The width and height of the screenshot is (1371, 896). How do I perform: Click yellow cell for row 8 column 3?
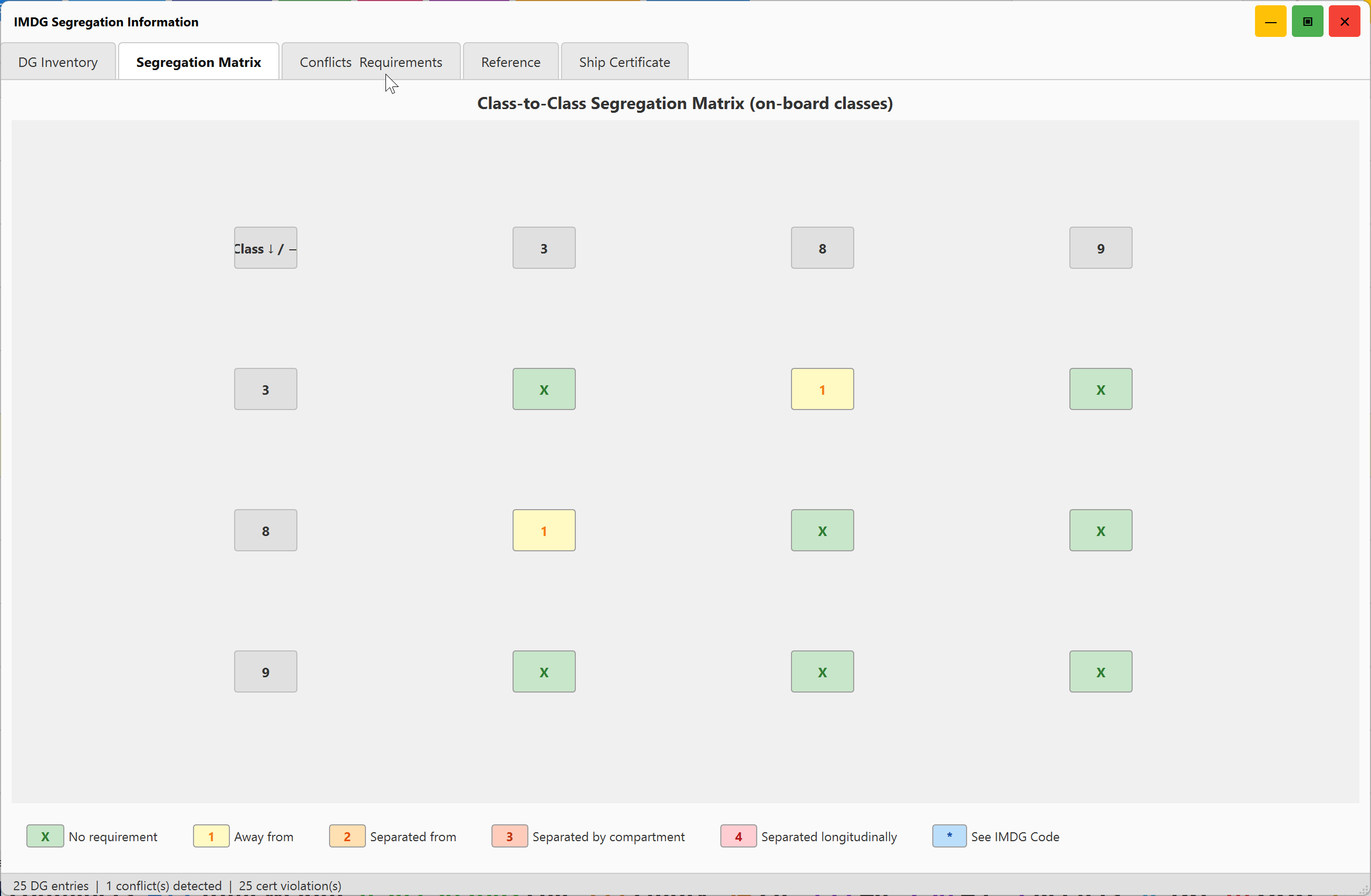tap(544, 530)
